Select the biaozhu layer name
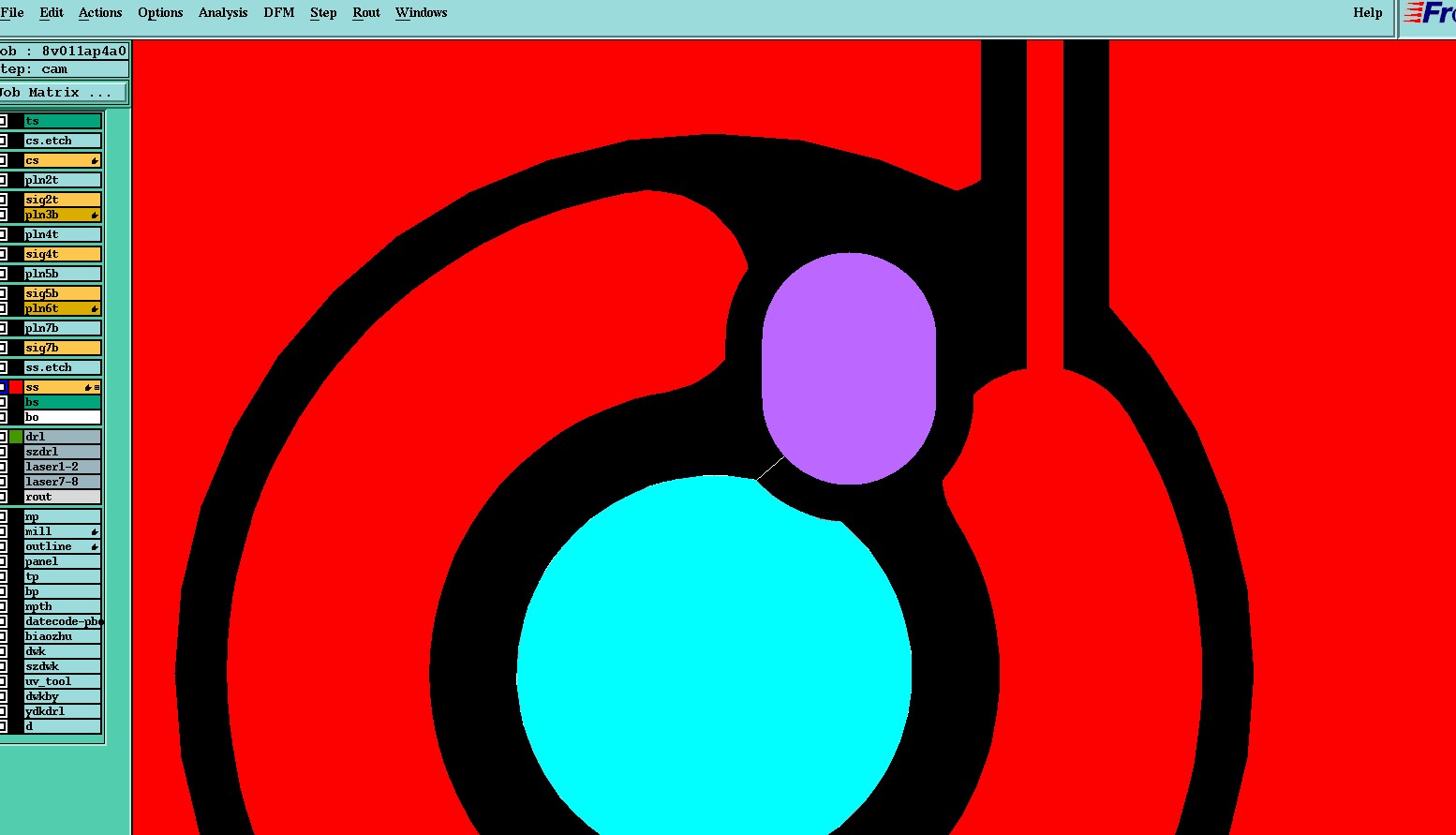 coord(62,637)
